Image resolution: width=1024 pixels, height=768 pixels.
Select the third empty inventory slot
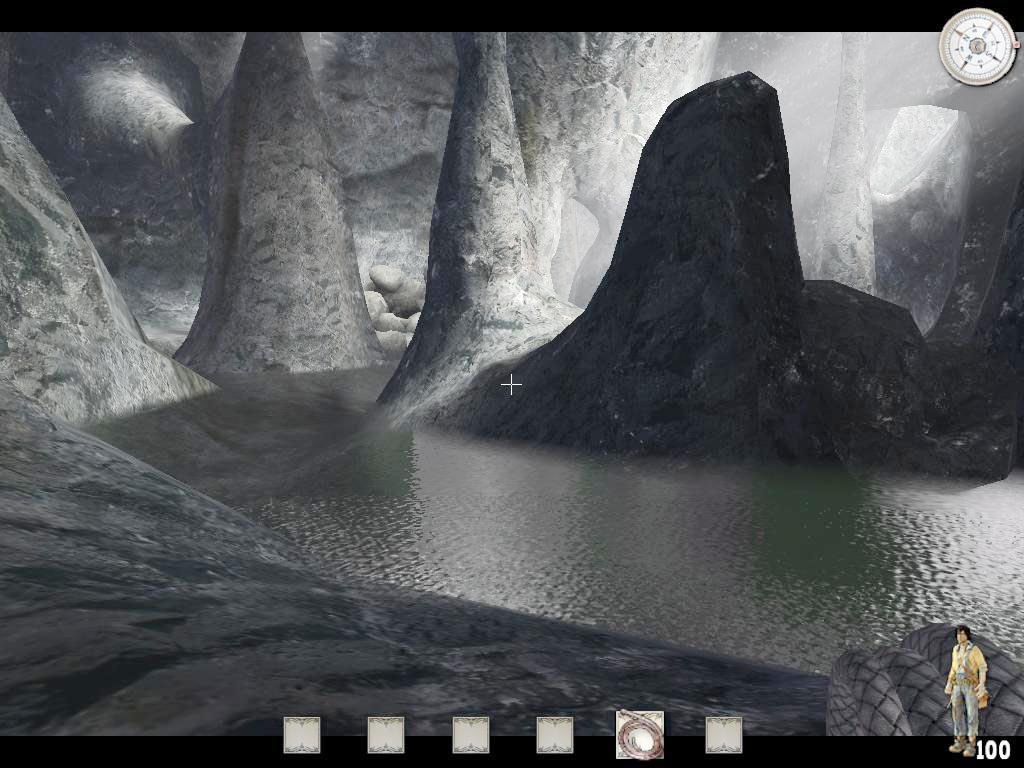[471, 735]
